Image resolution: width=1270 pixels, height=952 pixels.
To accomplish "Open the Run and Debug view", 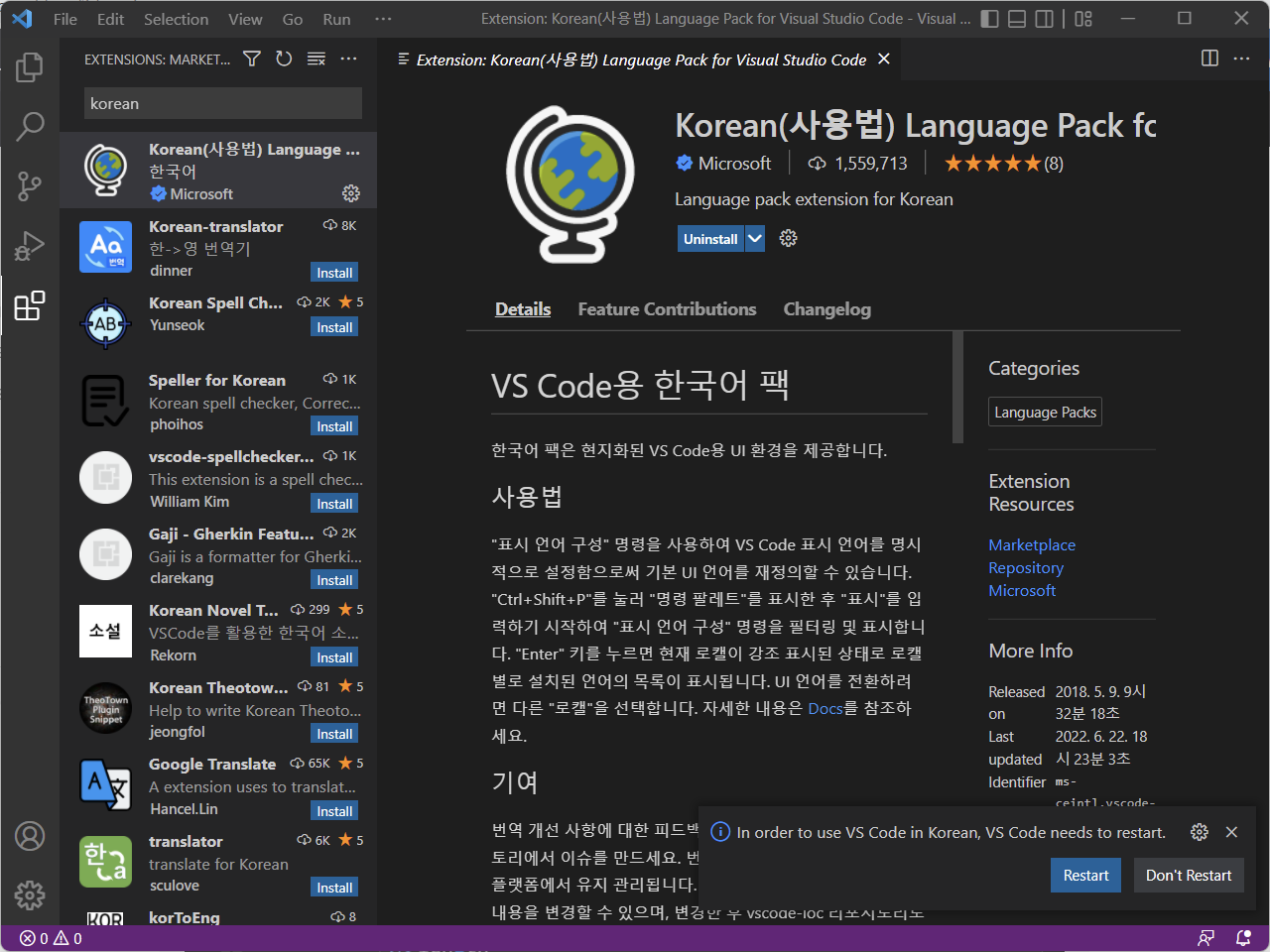I will point(30,245).
